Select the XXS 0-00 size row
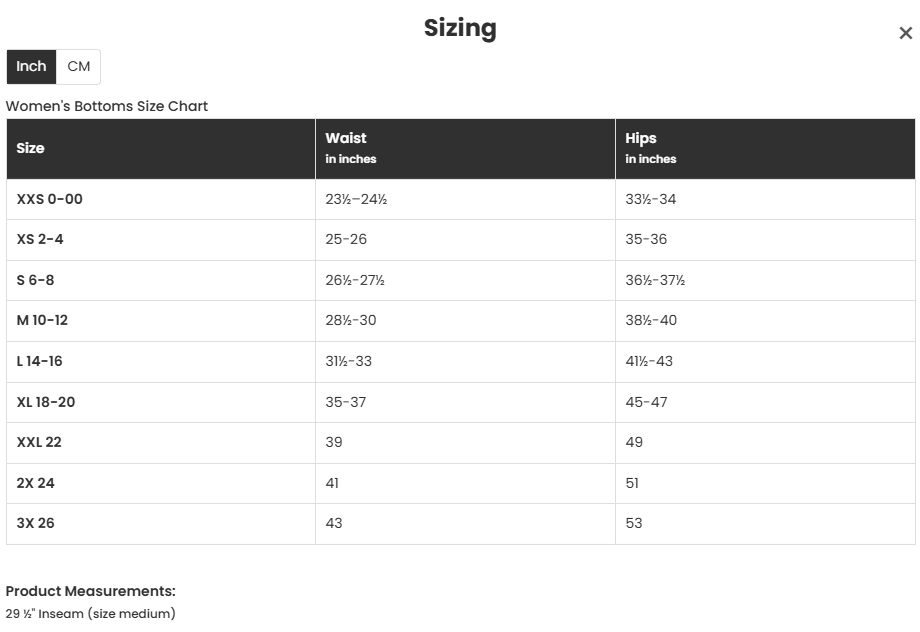 point(50,199)
